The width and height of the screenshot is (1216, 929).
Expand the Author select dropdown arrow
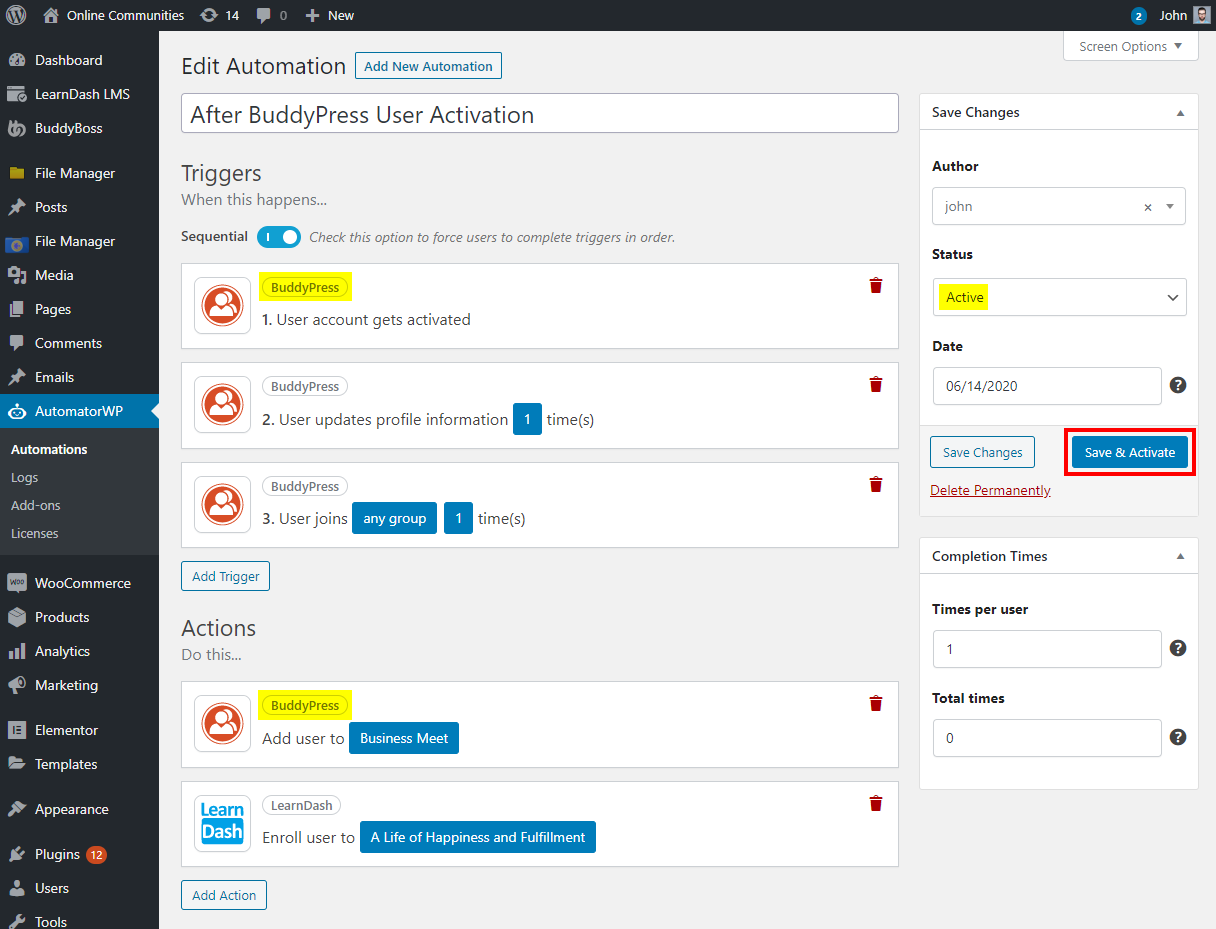1170,207
